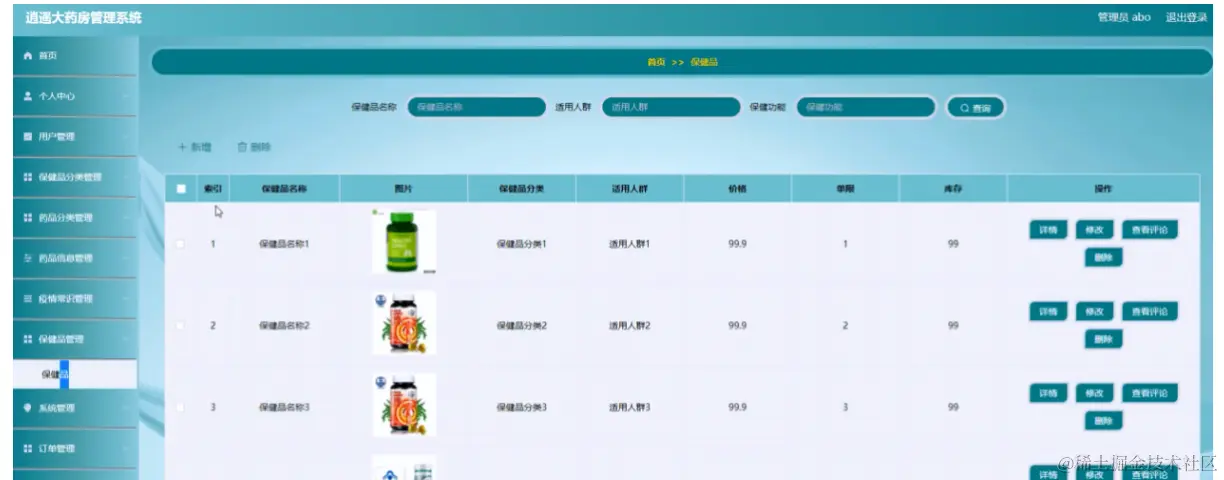Click the home icon beside 首页
The image size is (1224, 480).
[x=27, y=56]
